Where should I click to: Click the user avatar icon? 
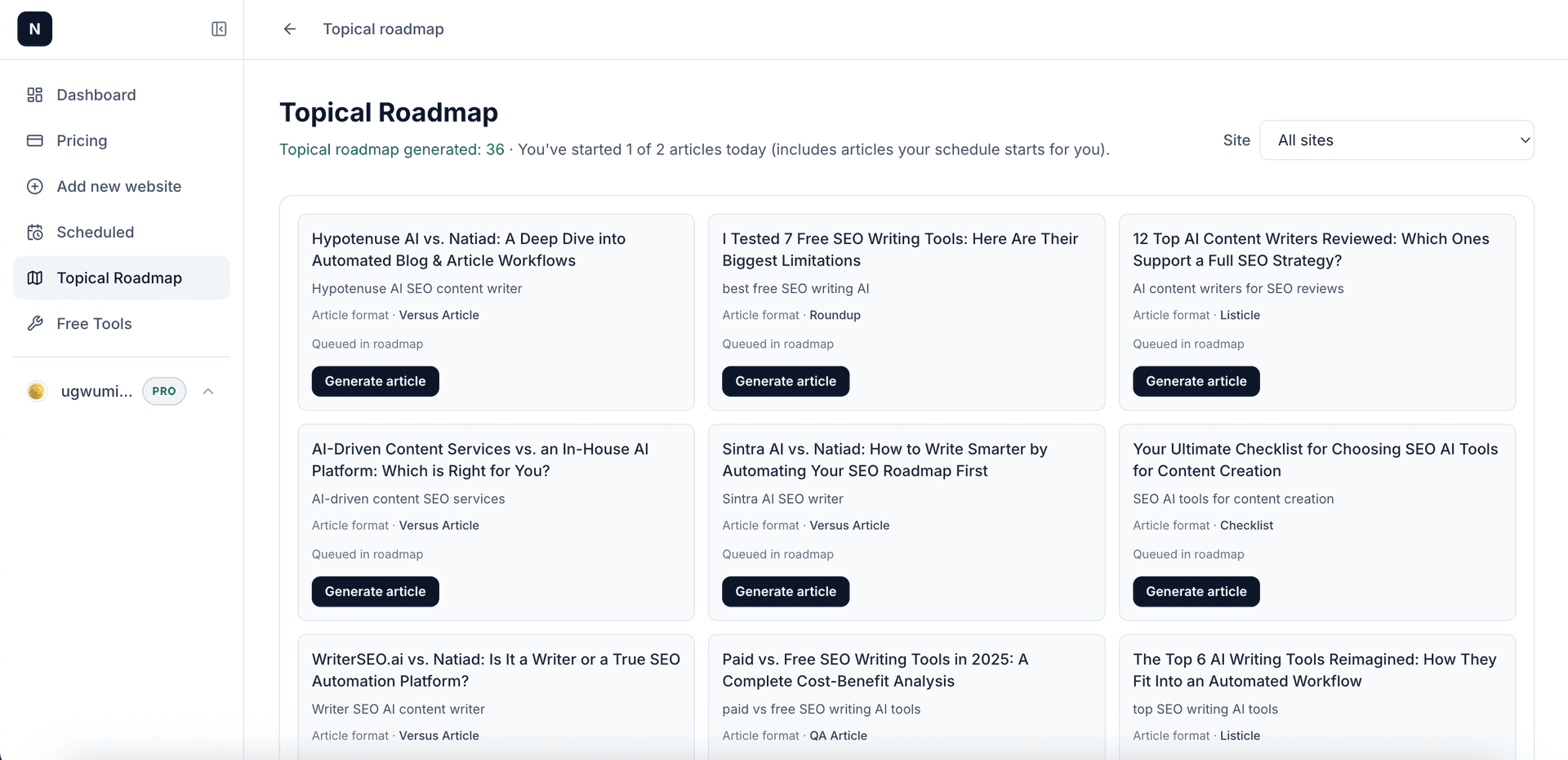37,391
